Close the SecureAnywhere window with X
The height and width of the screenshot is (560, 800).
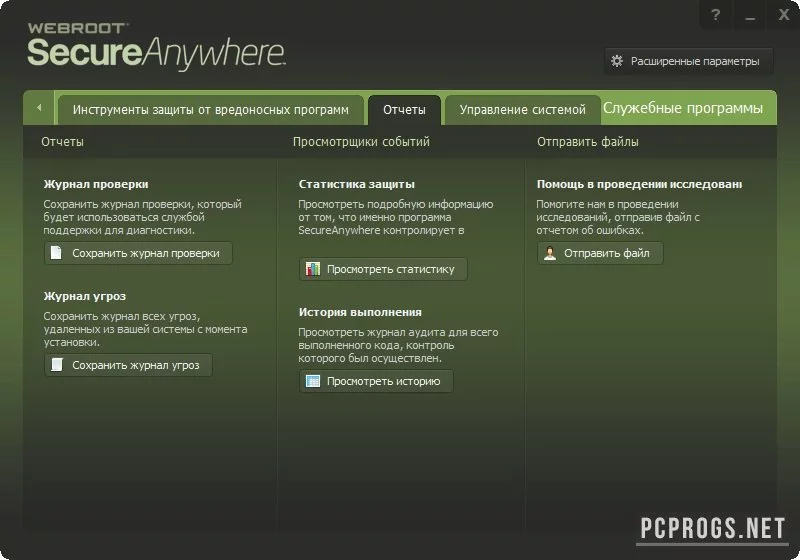coord(784,15)
